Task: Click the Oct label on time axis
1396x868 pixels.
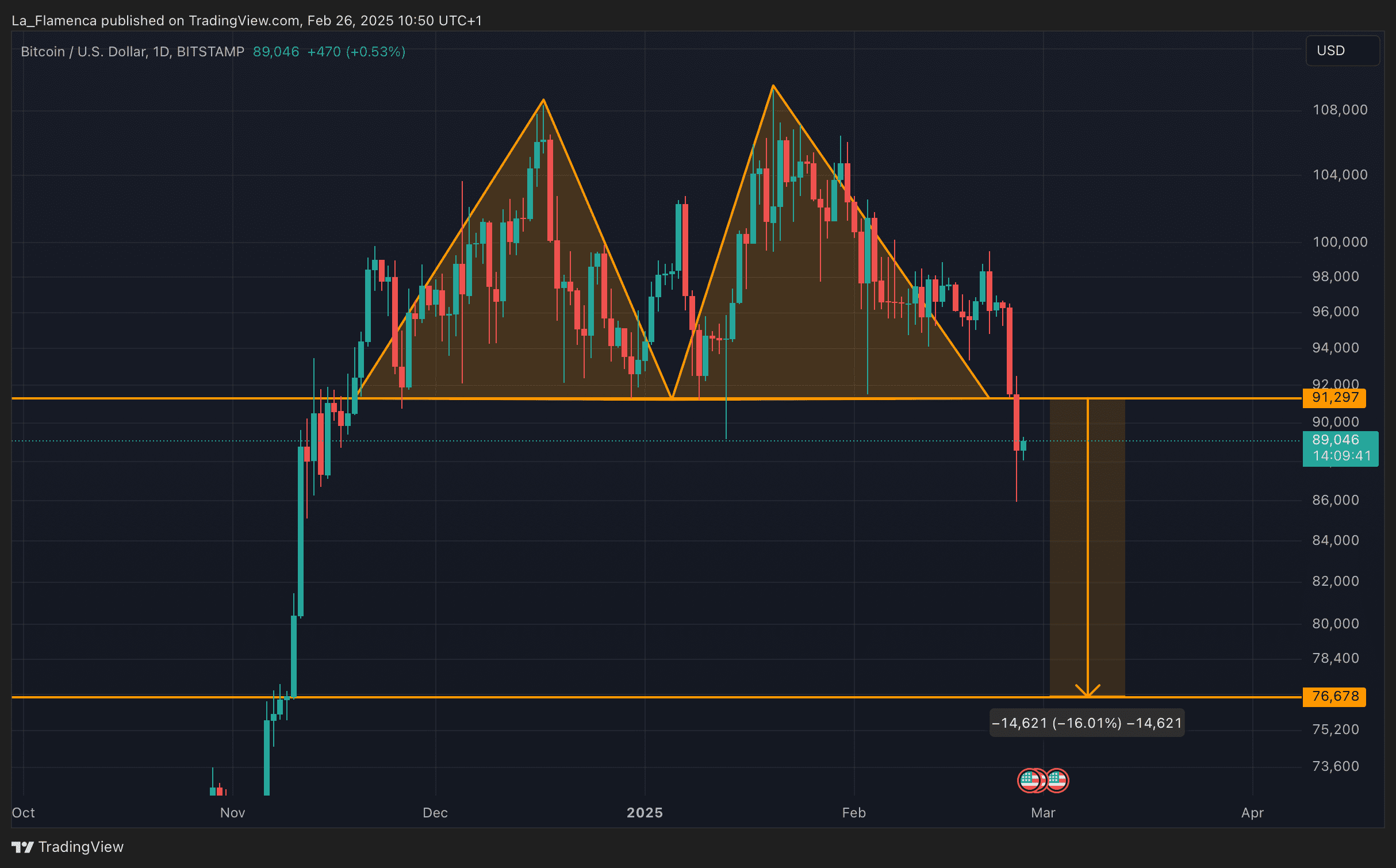Action: point(24,813)
